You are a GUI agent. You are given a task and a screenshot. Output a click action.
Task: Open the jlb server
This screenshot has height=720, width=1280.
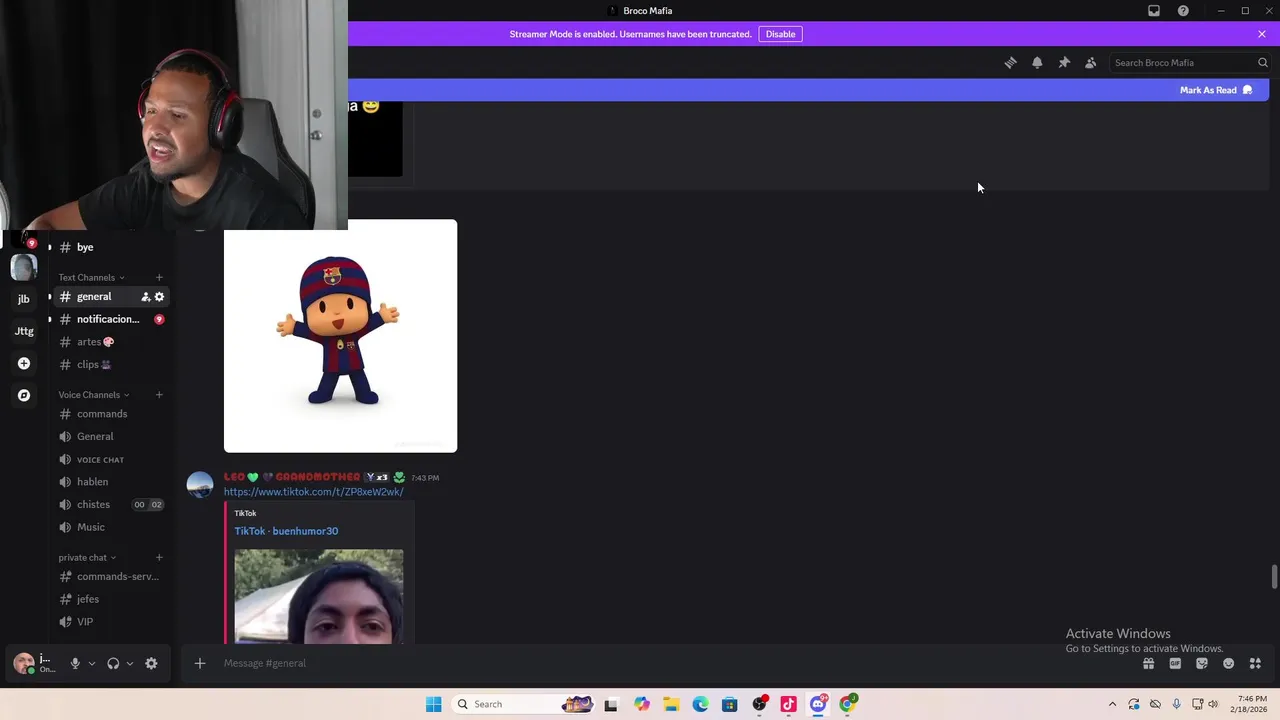[24, 299]
